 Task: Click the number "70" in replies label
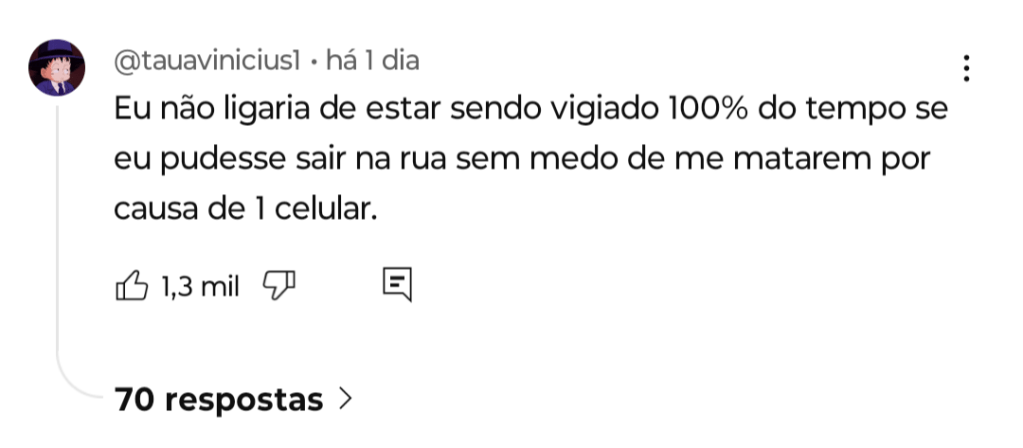click(135, 400)
